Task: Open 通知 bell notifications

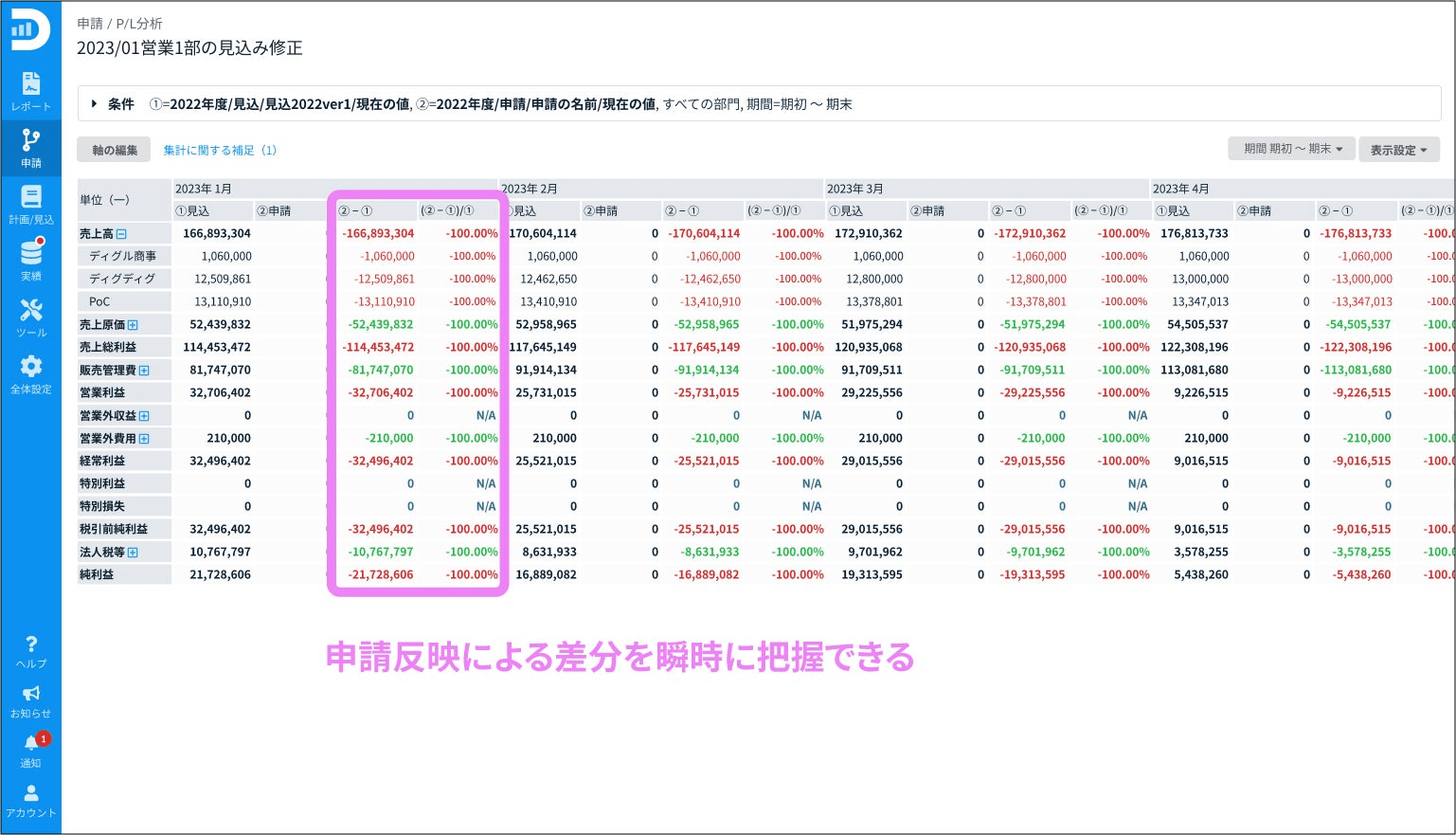Action: click(31, 749)
